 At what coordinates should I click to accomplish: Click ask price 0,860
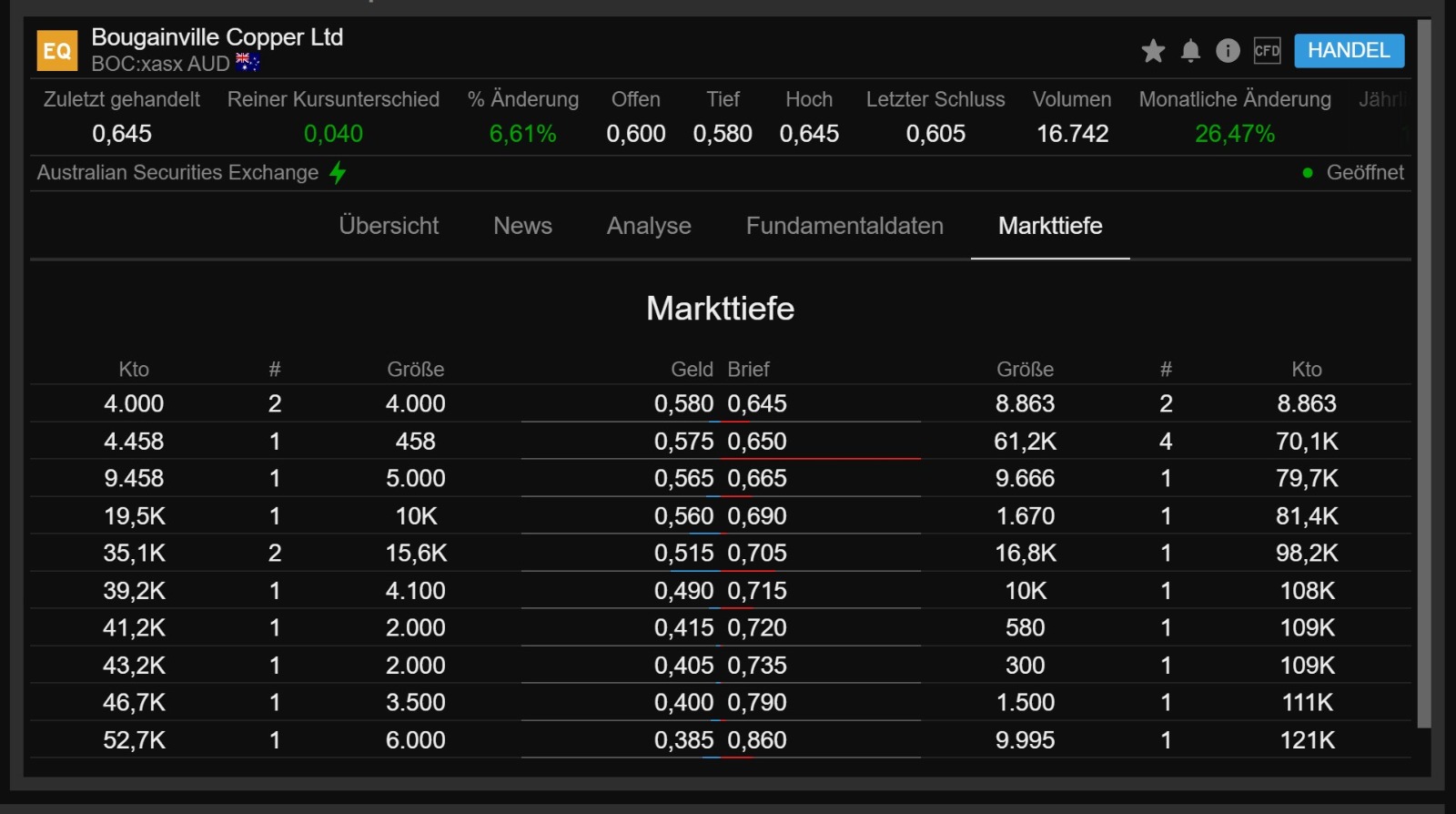[757, 740]
